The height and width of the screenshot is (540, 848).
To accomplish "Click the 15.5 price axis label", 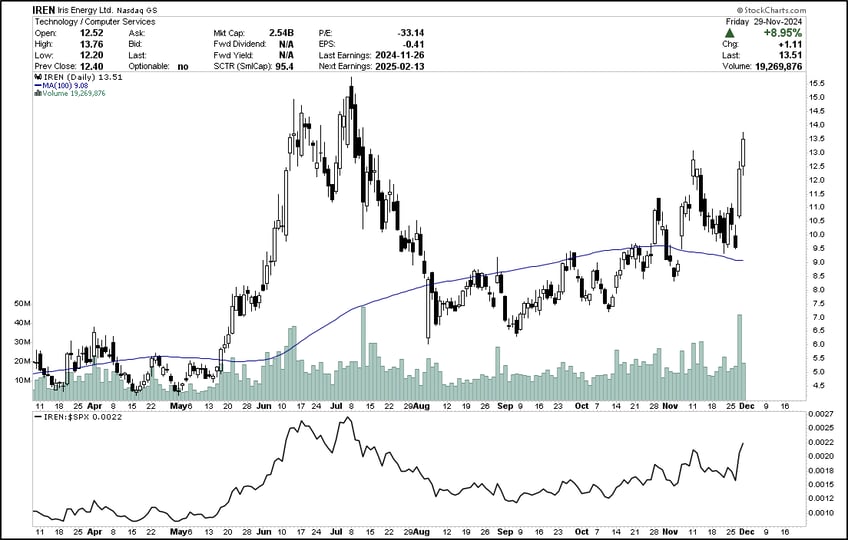I will pyautogui.click(x=816, y=83).
